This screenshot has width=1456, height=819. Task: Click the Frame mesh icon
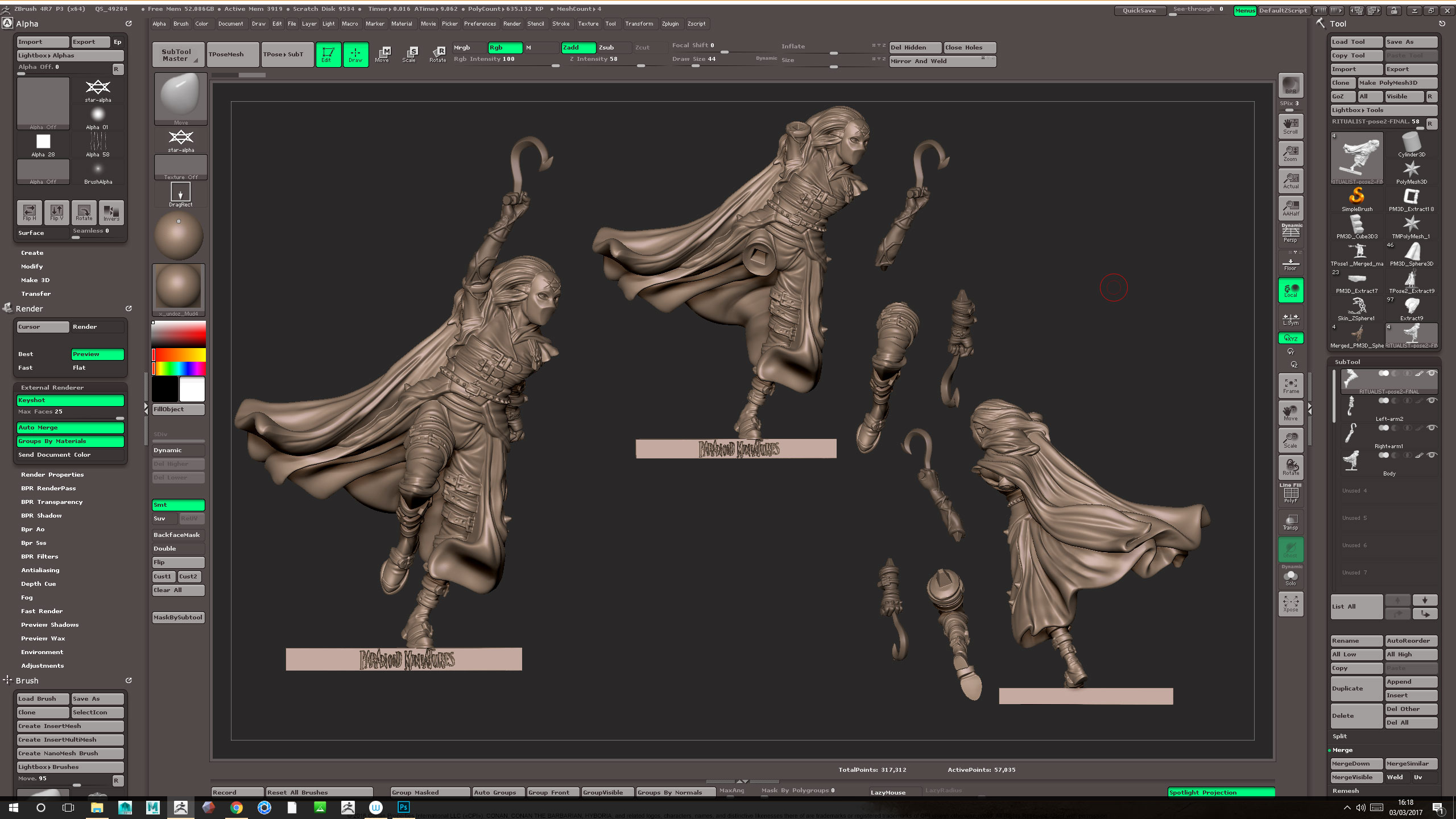tap(1290, 385)
